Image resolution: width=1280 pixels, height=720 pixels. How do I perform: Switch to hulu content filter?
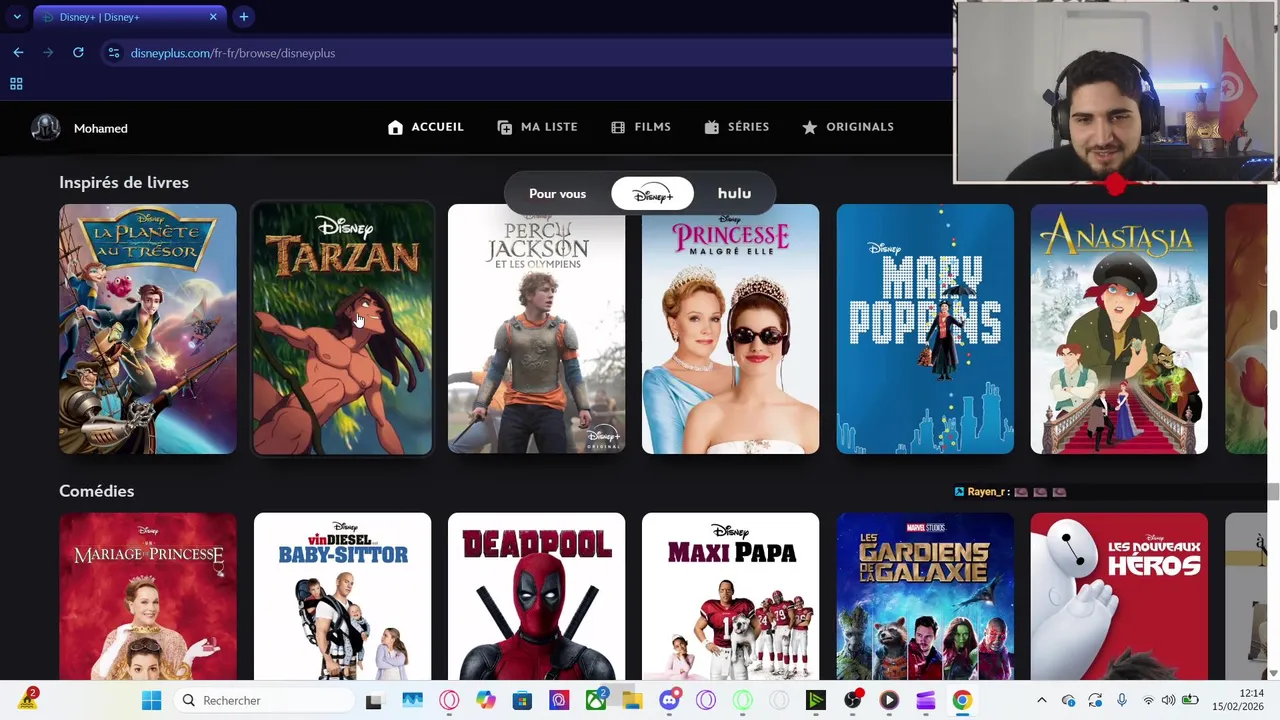click(x=734, y=194)
